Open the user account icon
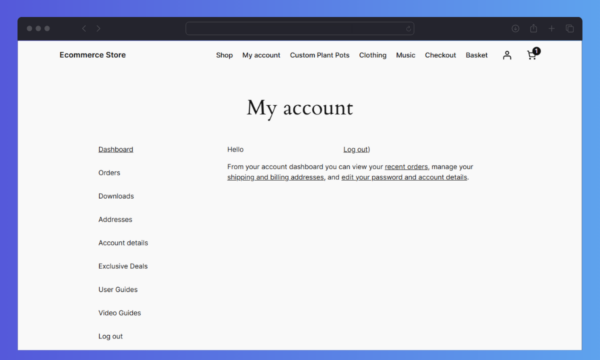This screenshot has height=360, width=600. click(x=507, y=55)
